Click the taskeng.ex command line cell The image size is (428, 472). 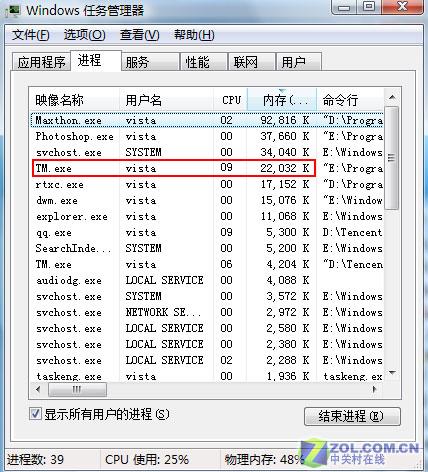pyautogui.click(x=353, y=376)
